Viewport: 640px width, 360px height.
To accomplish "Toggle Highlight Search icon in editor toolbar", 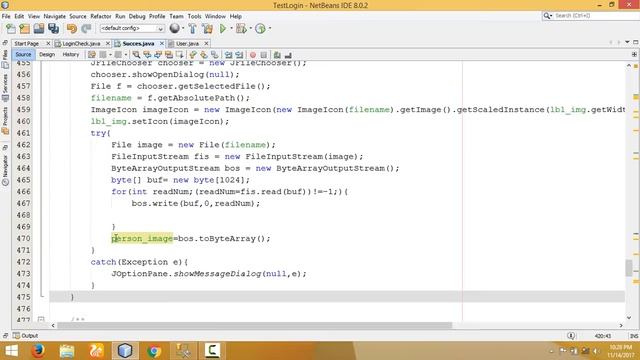I will 169,55.
